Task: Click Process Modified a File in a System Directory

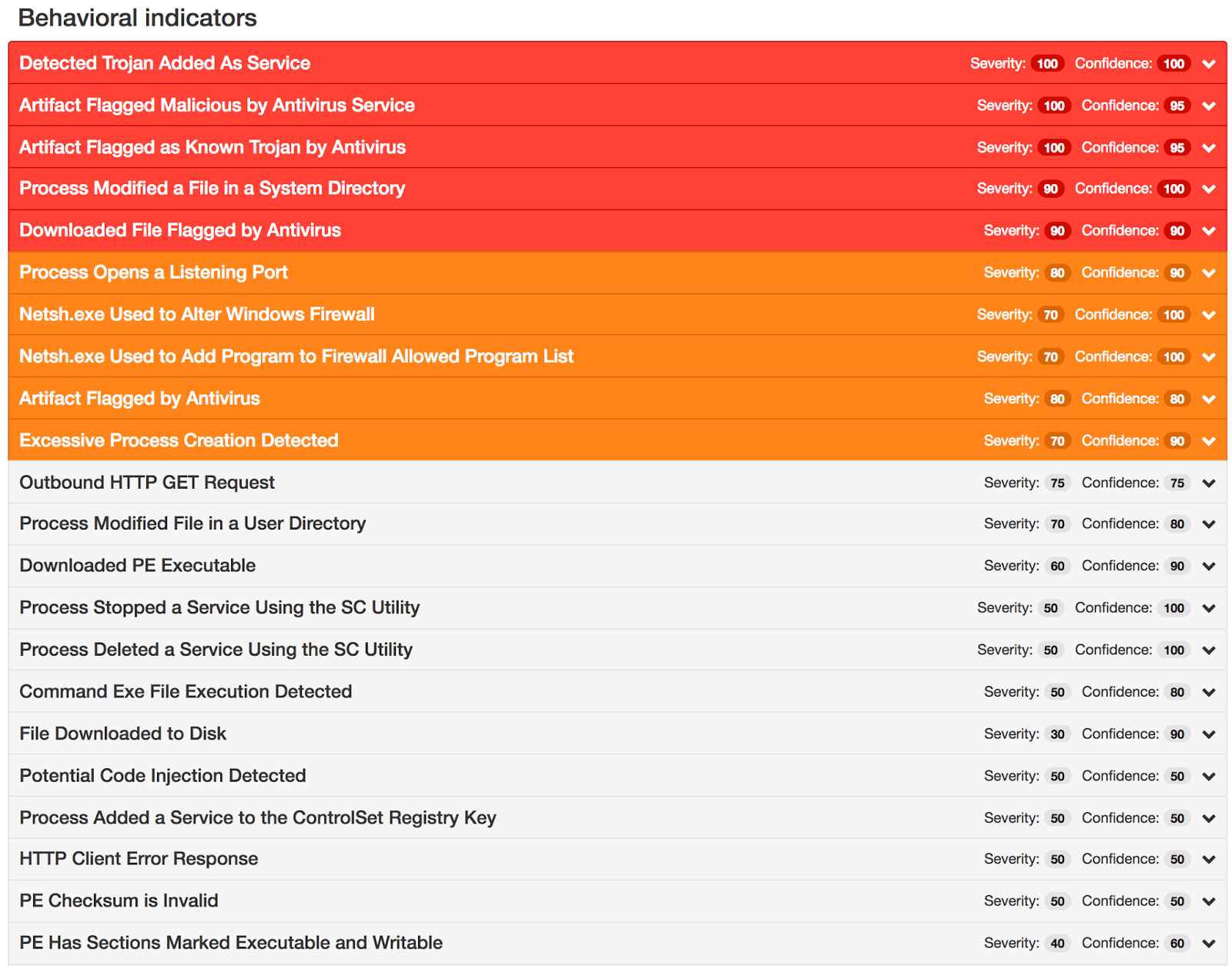Action: click(213, 189)
